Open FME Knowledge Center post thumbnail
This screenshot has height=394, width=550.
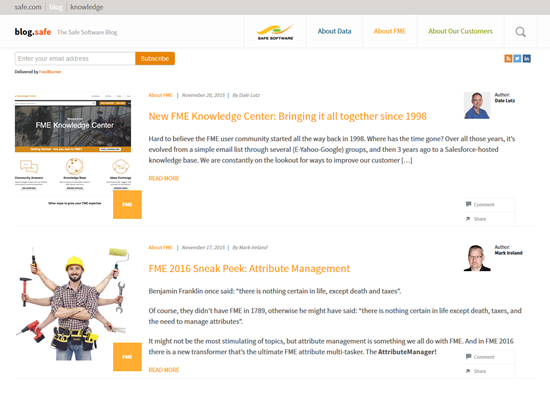[x=73, y=149]
